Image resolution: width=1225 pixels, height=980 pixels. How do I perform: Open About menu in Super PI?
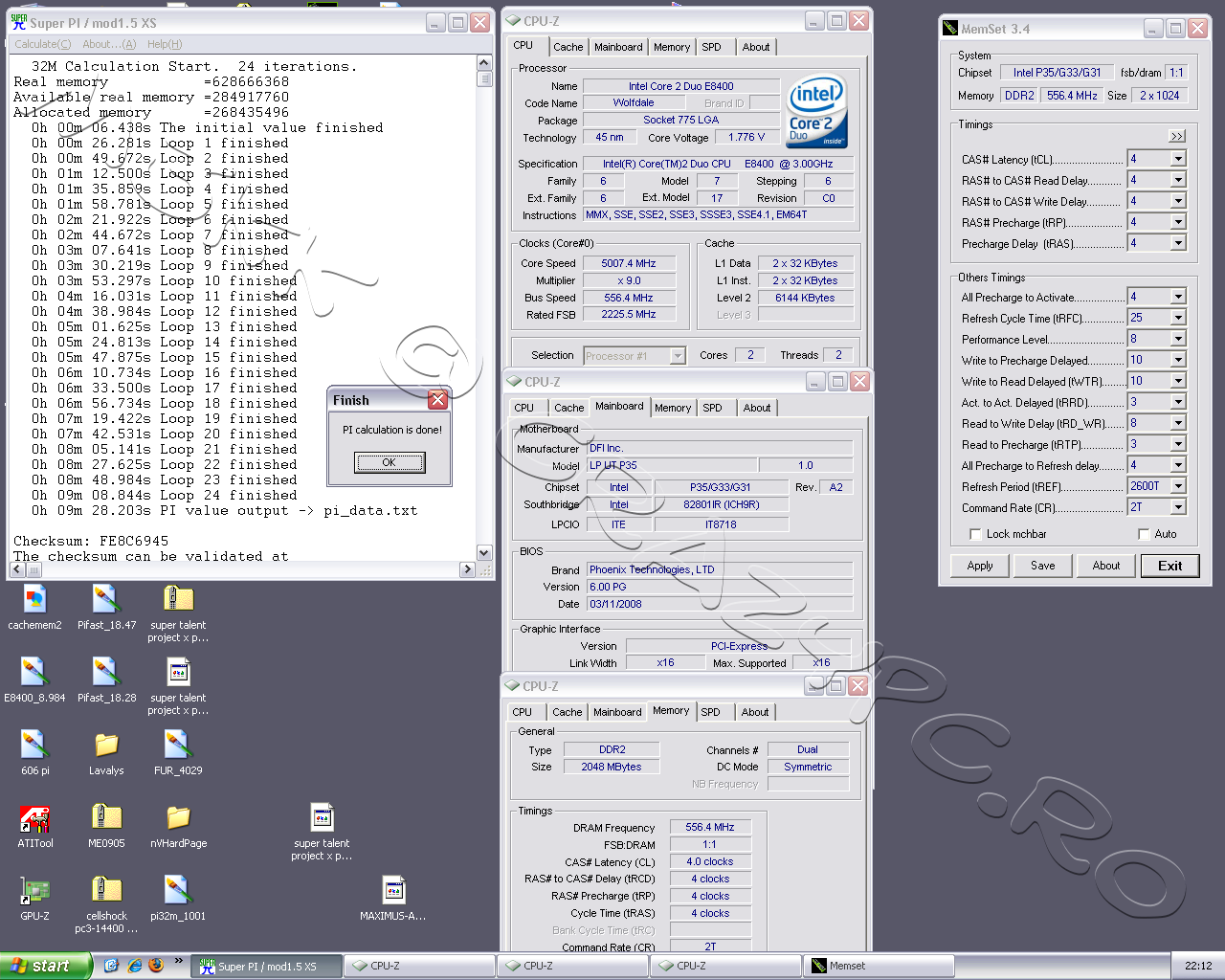coord(109,44)
